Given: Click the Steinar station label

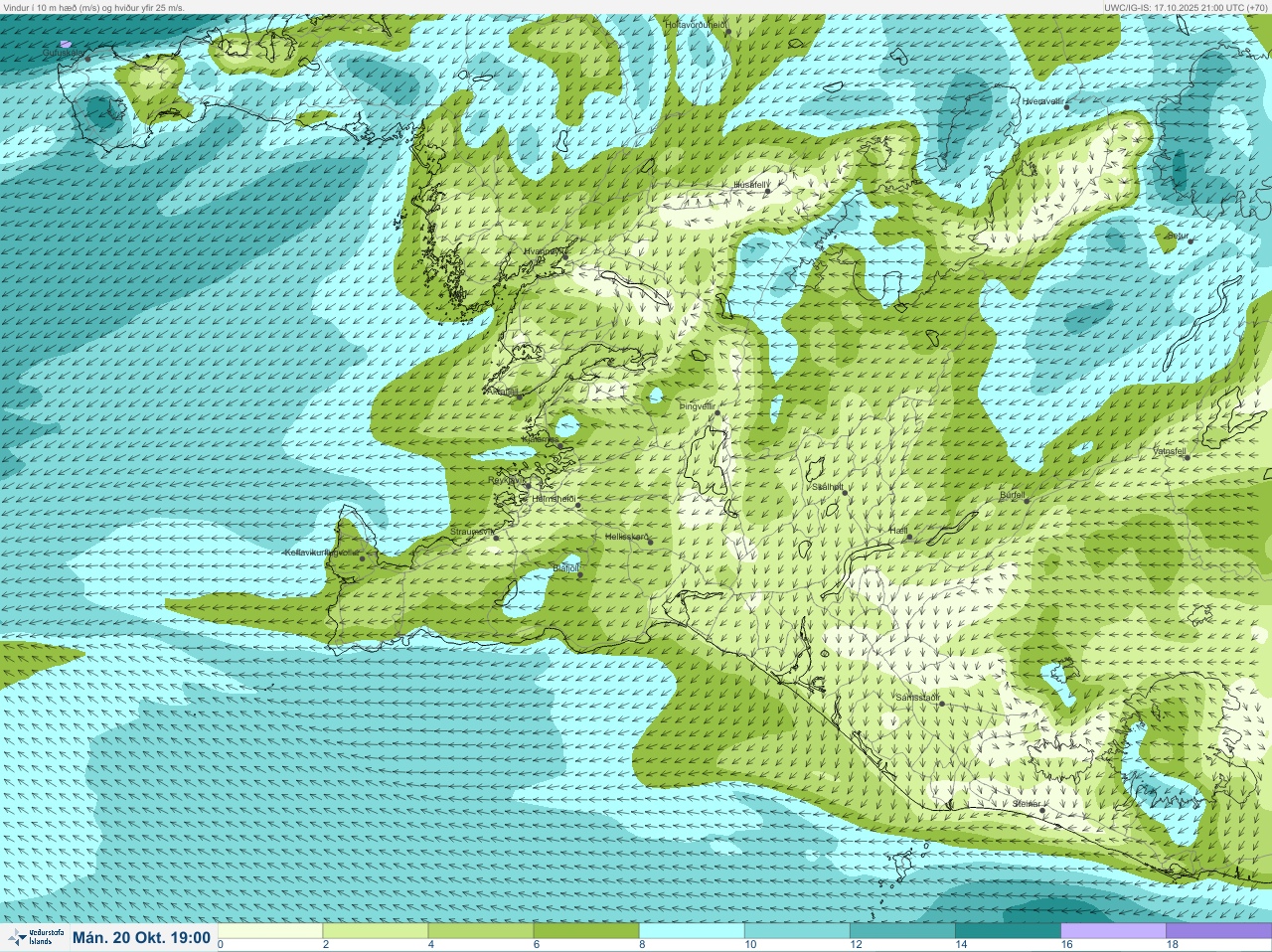Looking at the screenshot, I should pos(1027,804).
